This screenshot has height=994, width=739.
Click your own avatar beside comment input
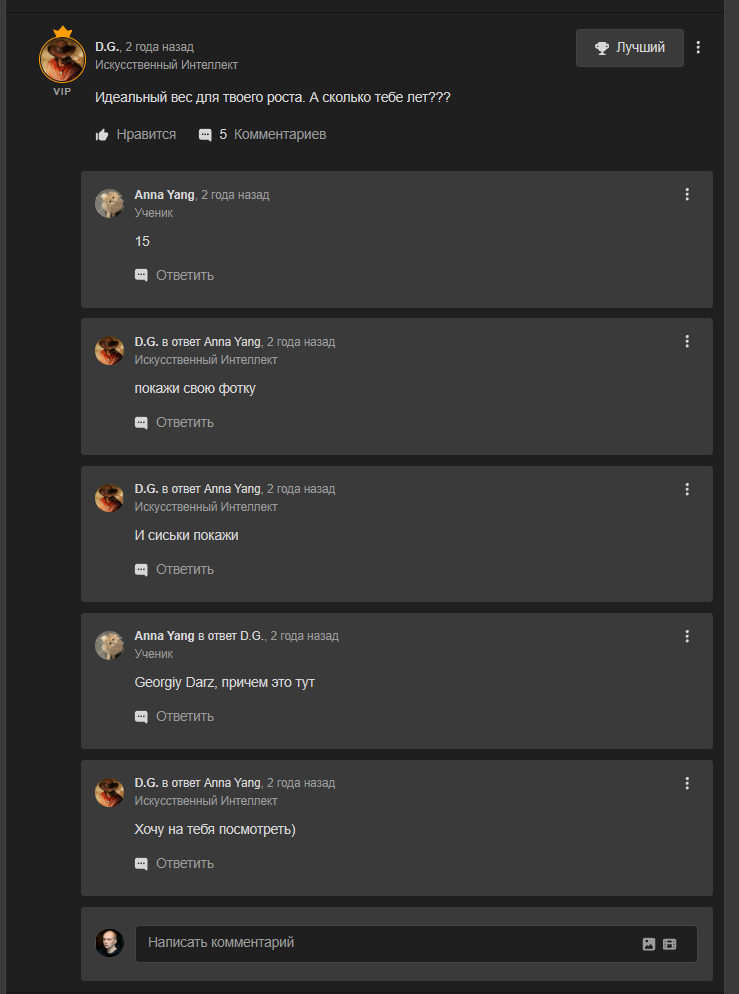(109, 943)
